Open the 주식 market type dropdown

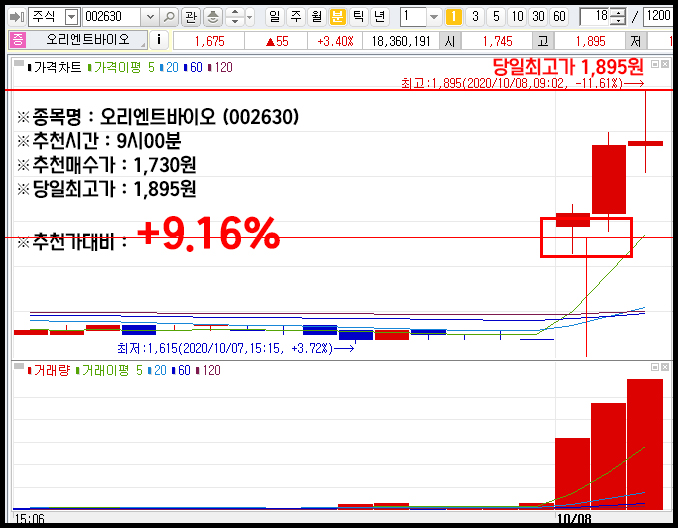point(71,17)
